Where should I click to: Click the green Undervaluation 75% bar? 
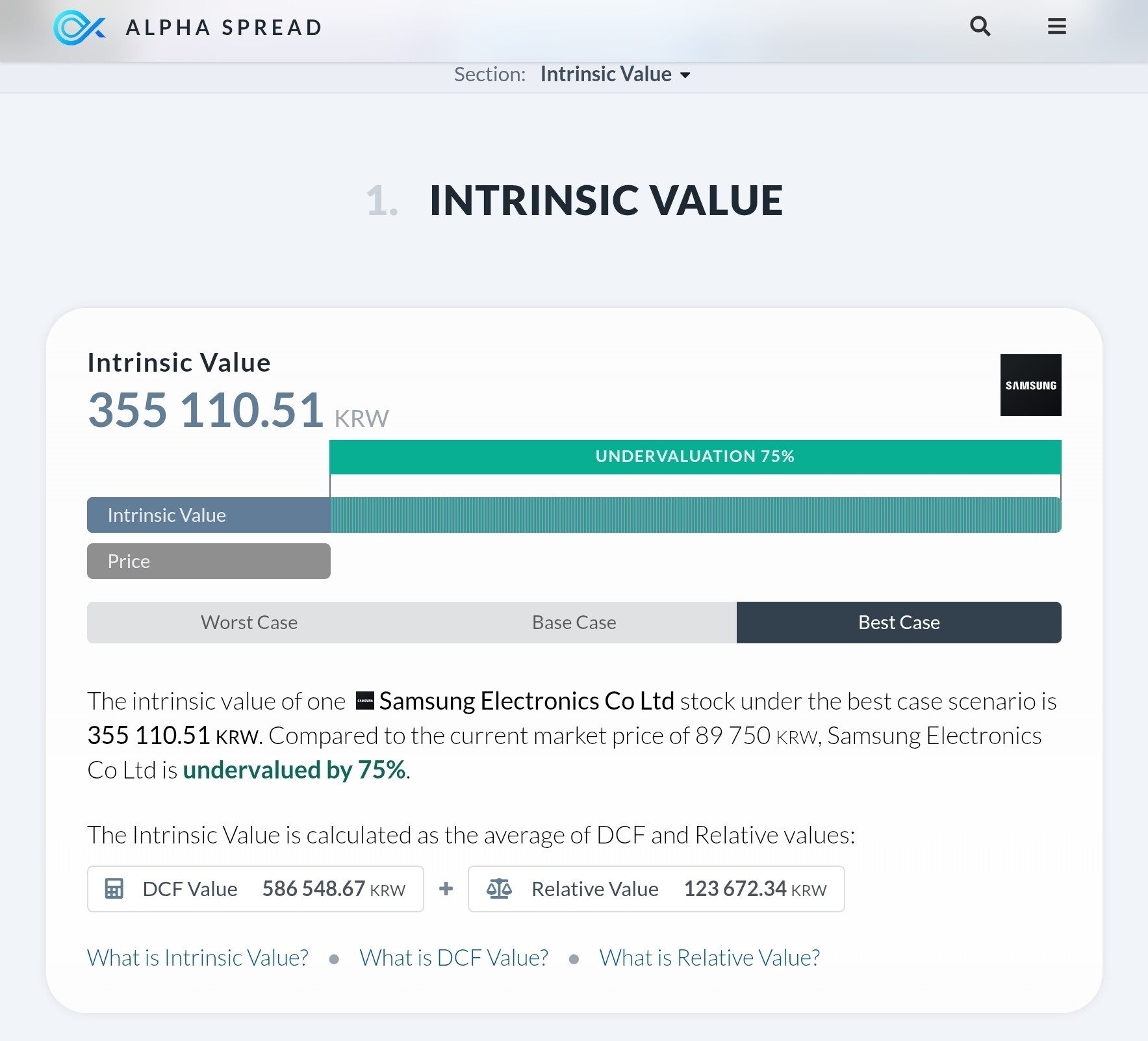pos(695,457)
